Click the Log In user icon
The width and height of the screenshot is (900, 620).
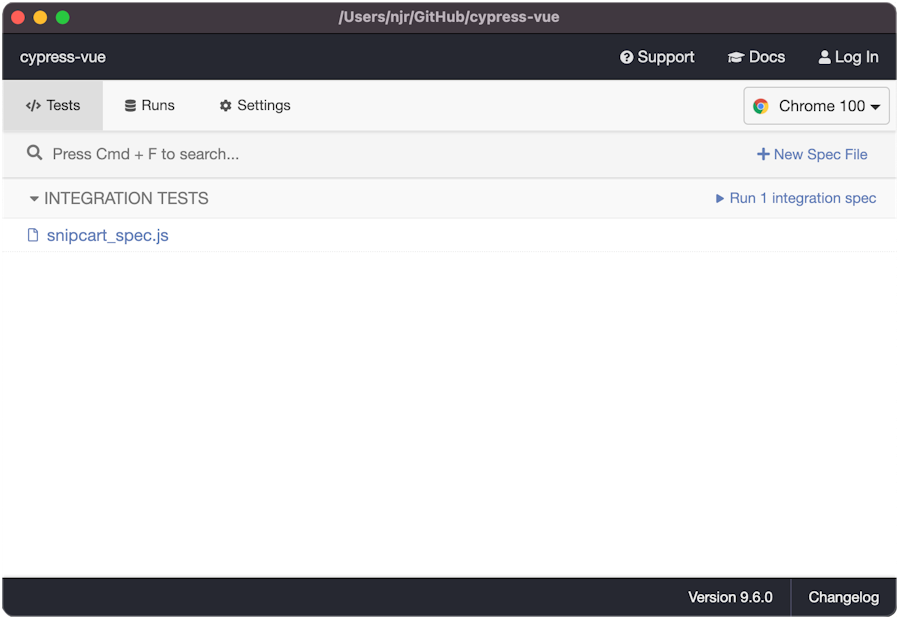[824, 57]
